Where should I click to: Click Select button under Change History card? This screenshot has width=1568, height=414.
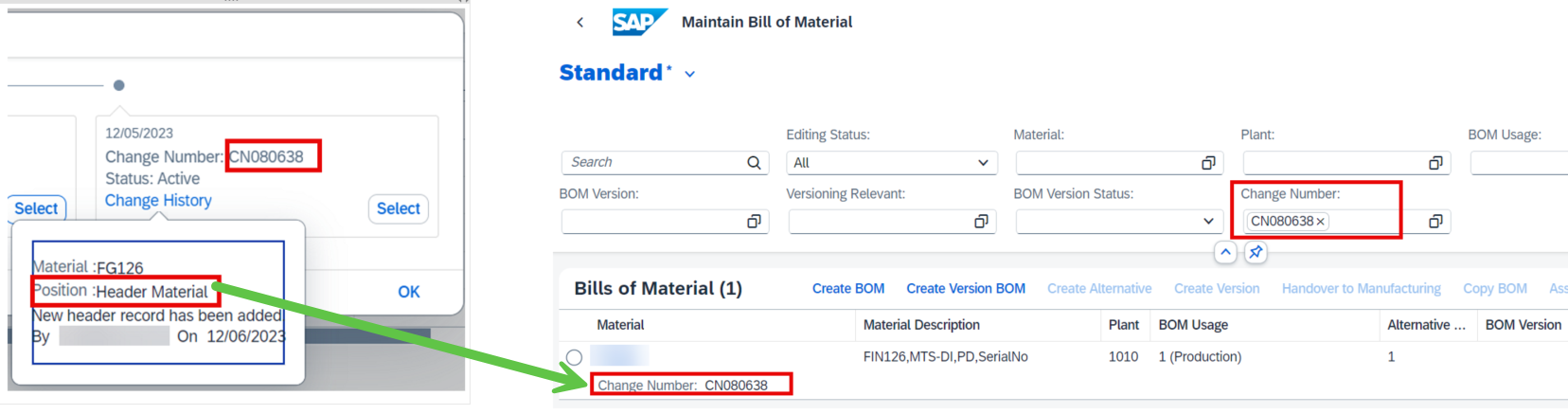[x=398, y=208]
